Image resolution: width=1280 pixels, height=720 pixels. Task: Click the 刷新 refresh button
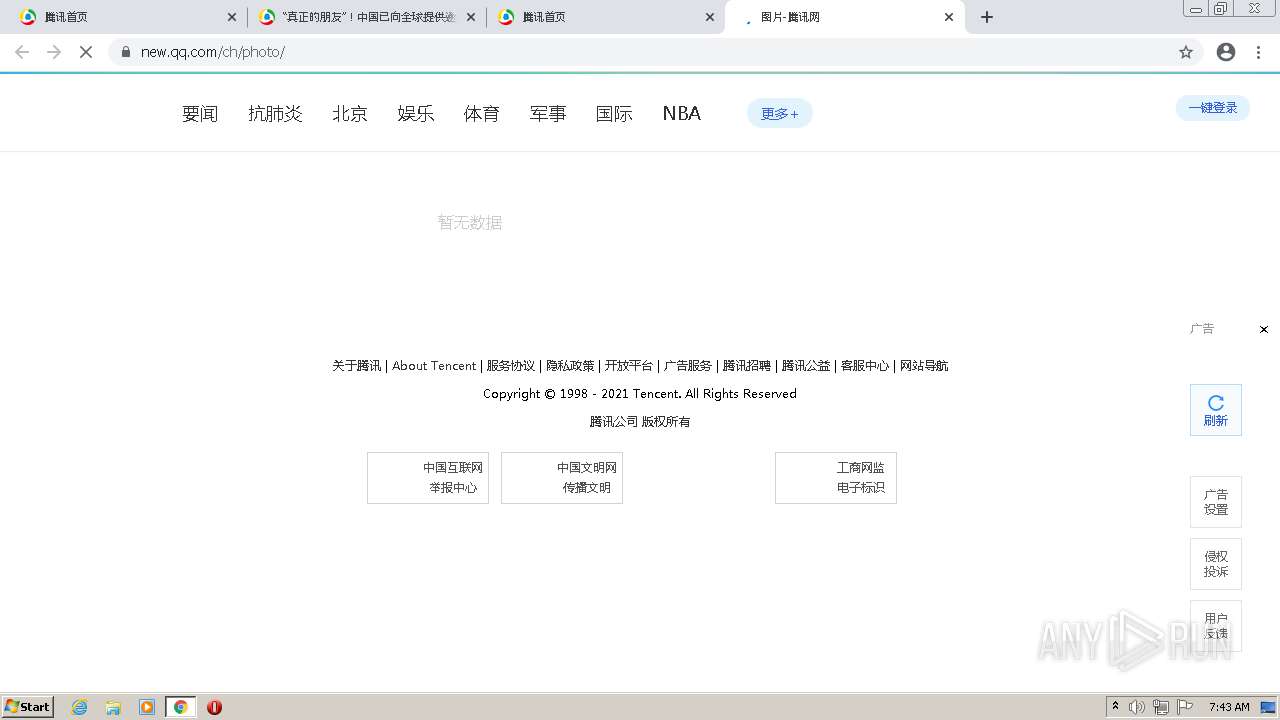[1216, 410]
